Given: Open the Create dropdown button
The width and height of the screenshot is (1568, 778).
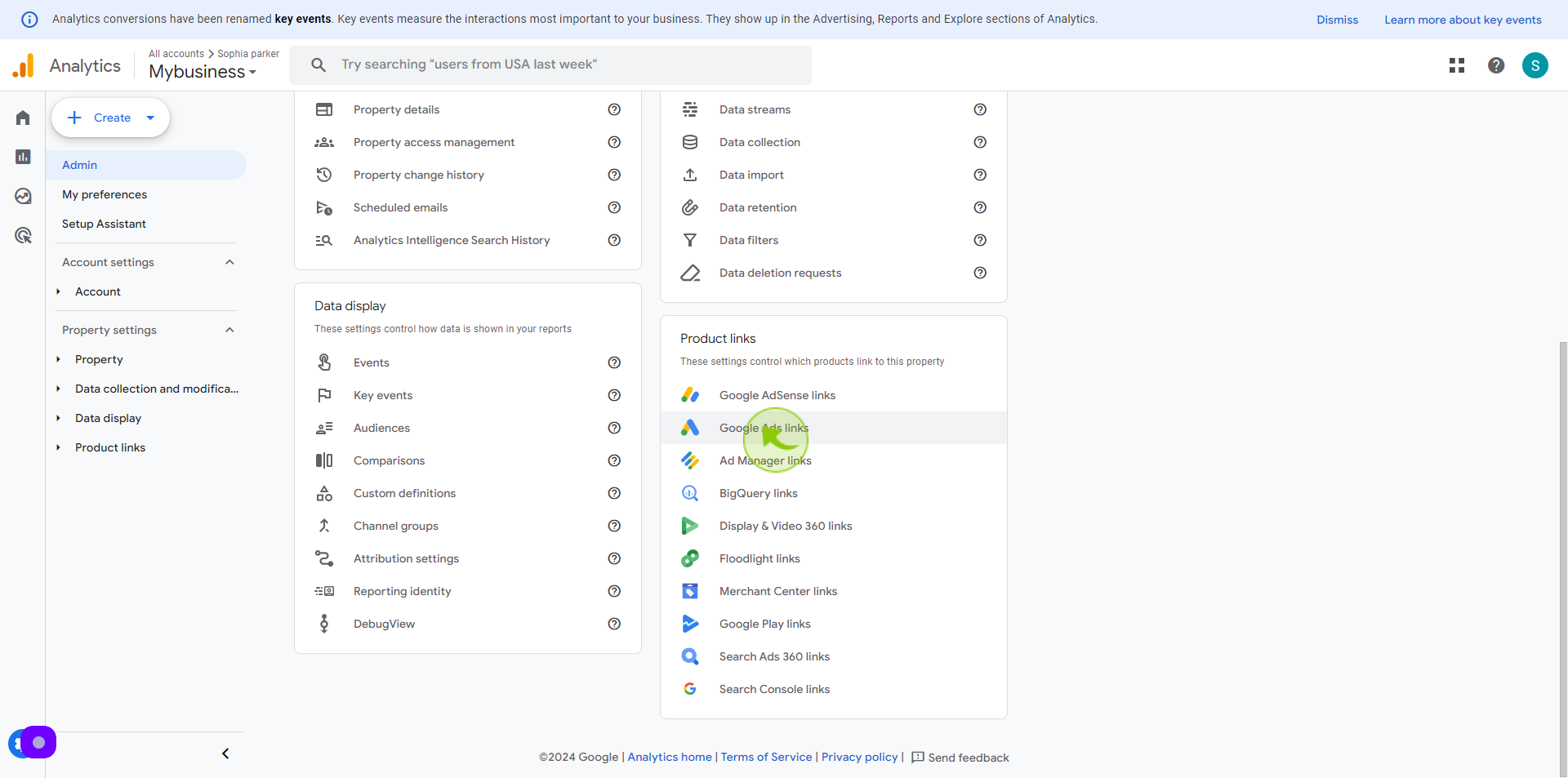Looking at the screenshot, I should point(111,118).
